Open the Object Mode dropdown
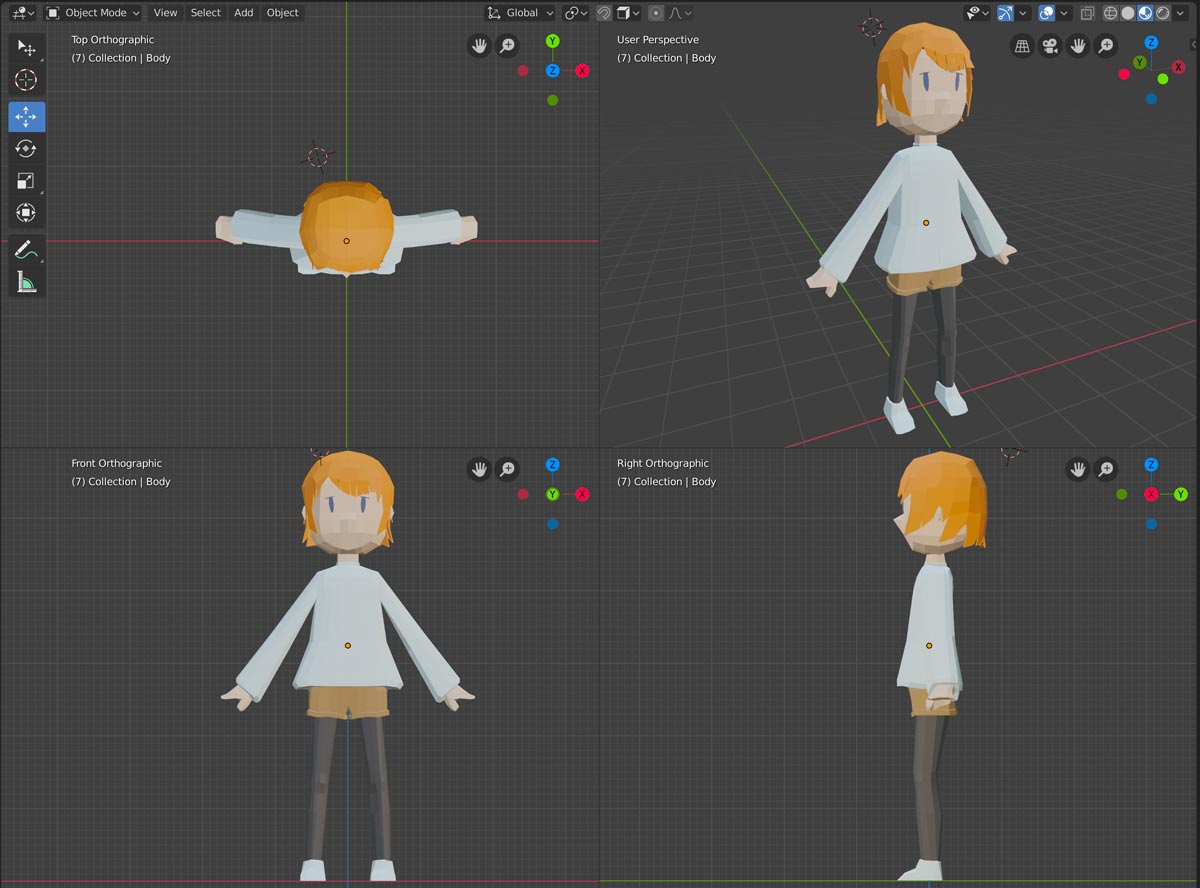 click(x=93, y=13)
